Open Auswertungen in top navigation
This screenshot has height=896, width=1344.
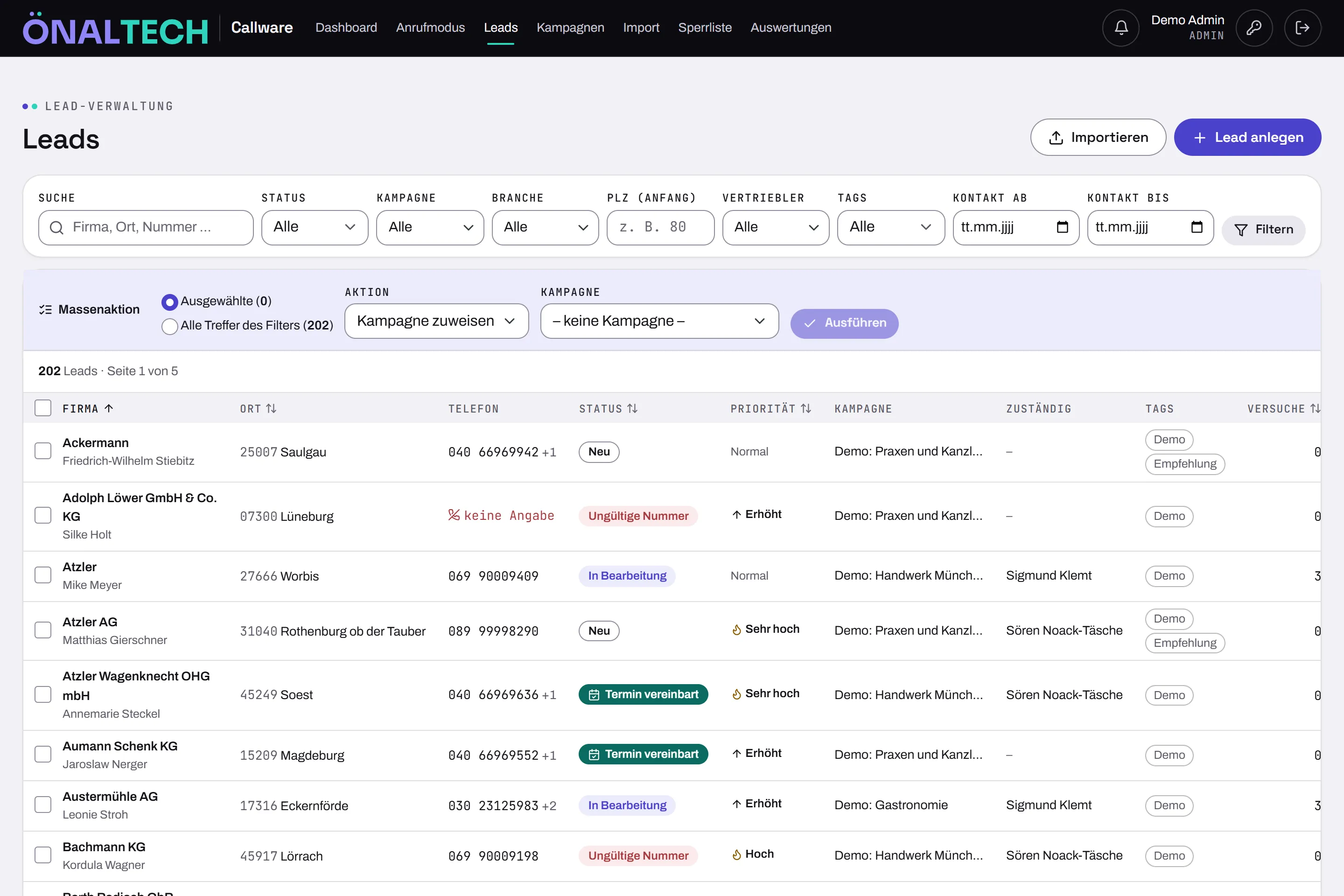[x=791, y=28]
